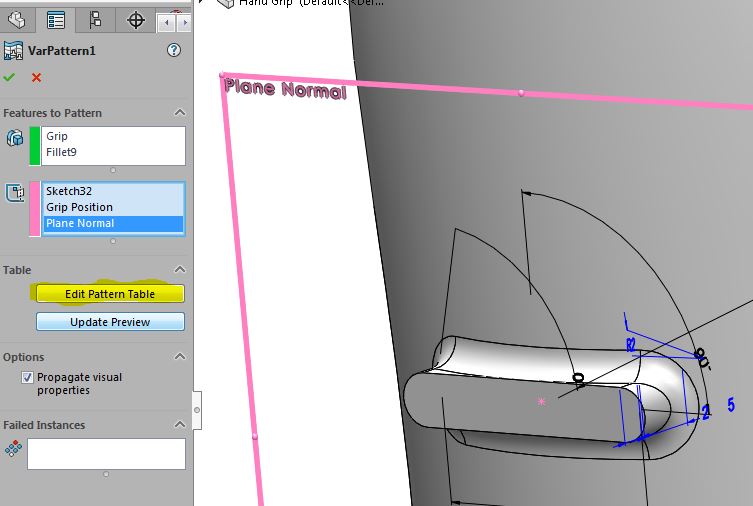Collapse the Table section
The height and width of the screenshot is (506, 753).
[180, 269]
